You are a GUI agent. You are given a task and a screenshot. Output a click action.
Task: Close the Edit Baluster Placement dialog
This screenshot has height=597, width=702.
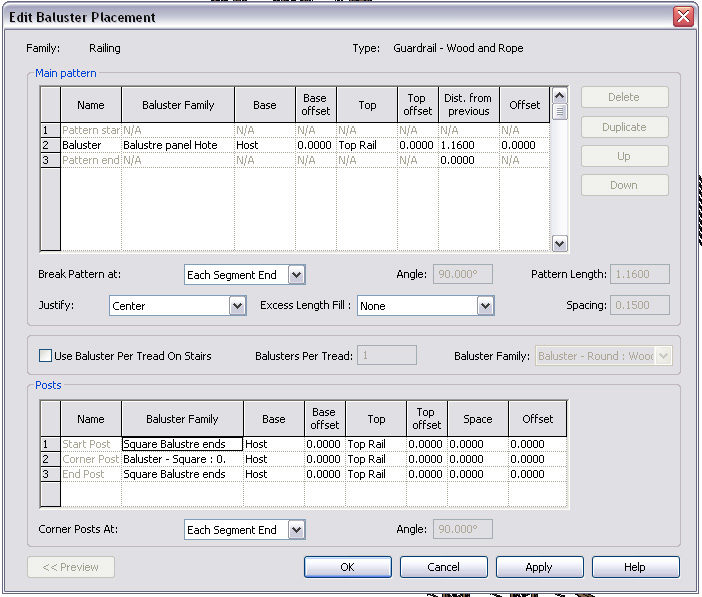(683, 17)
